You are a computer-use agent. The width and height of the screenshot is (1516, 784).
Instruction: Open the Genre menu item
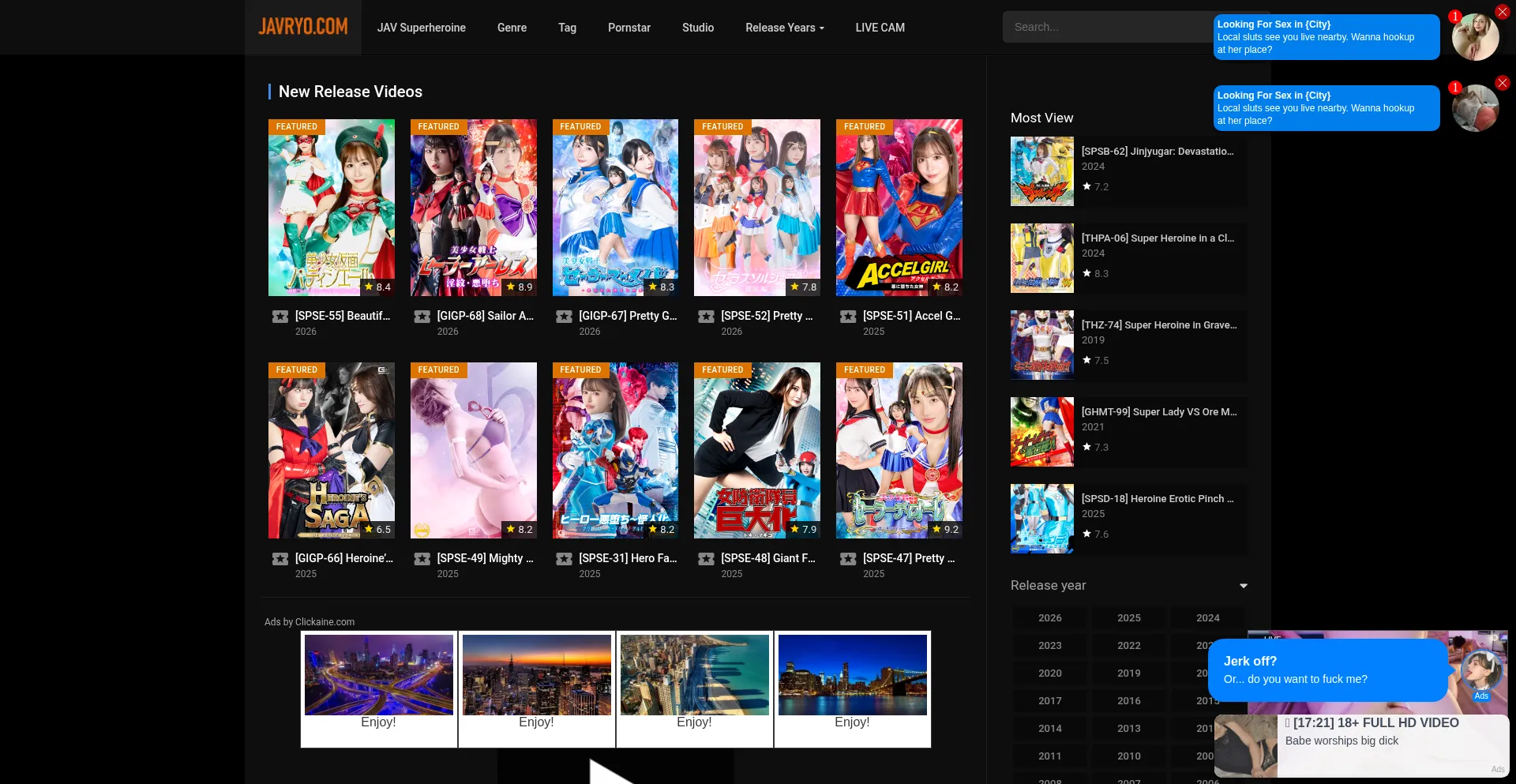[512, 28]
